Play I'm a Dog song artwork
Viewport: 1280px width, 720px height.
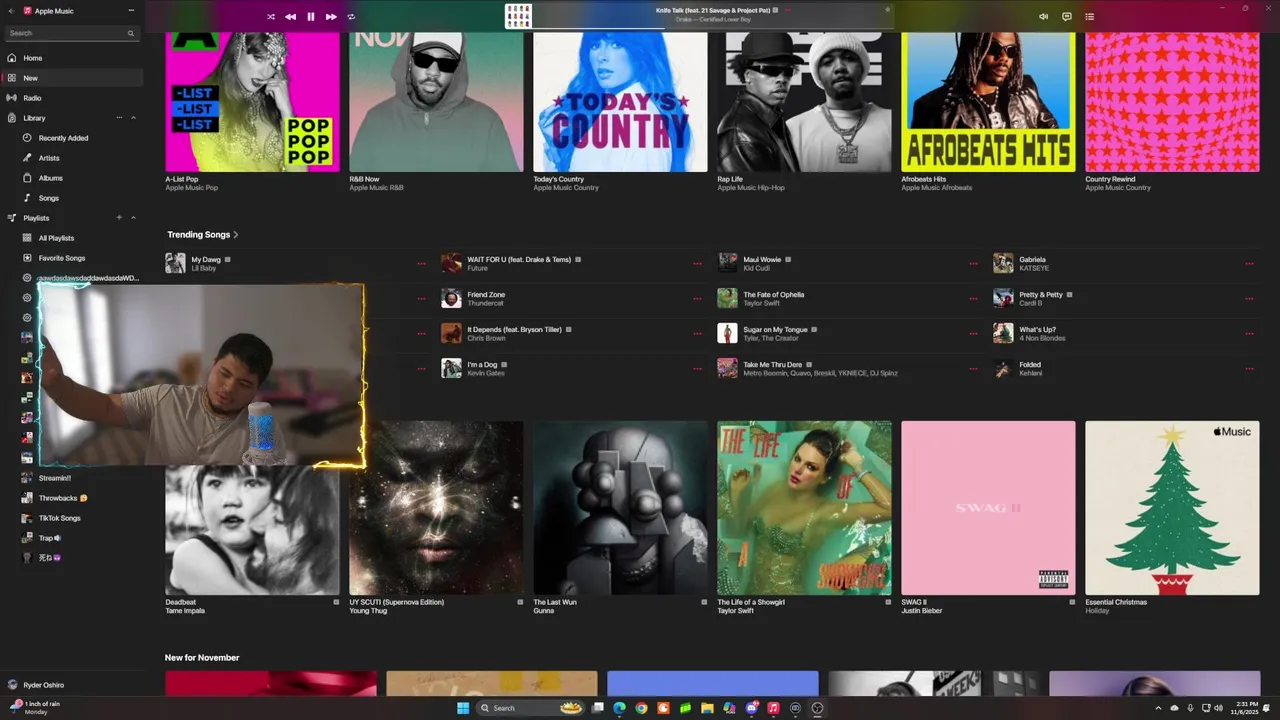point(451,368)
